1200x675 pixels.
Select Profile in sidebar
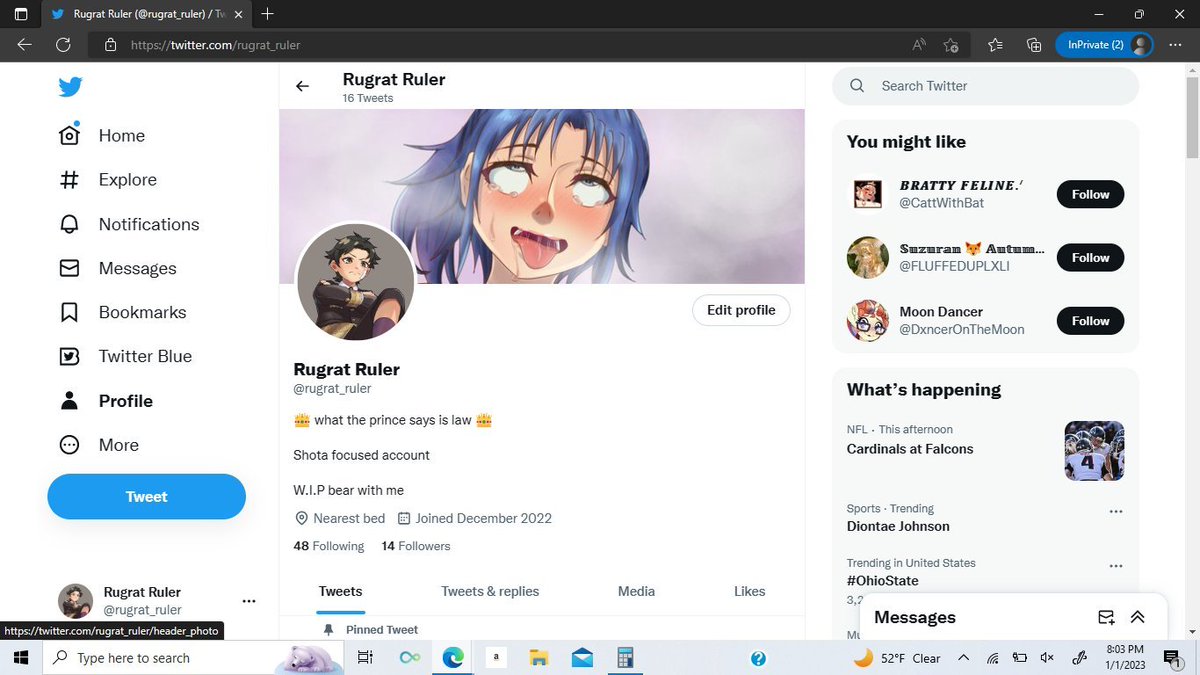pos(106,401)
